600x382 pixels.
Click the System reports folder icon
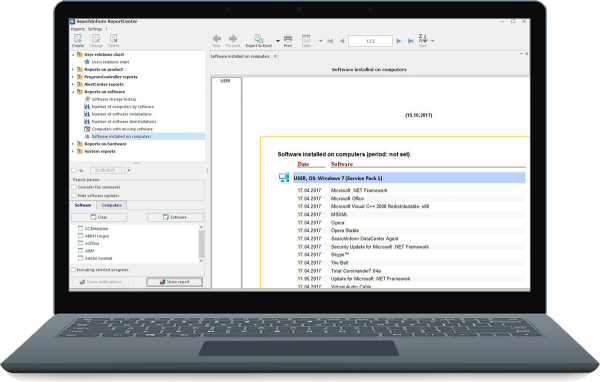[x=80, y=151]
